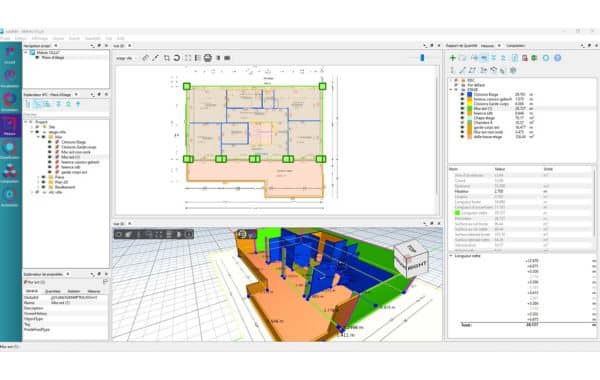Click the round globe icon in 2D toolbar
Screen dimensions: 600x380
[208, 58]
